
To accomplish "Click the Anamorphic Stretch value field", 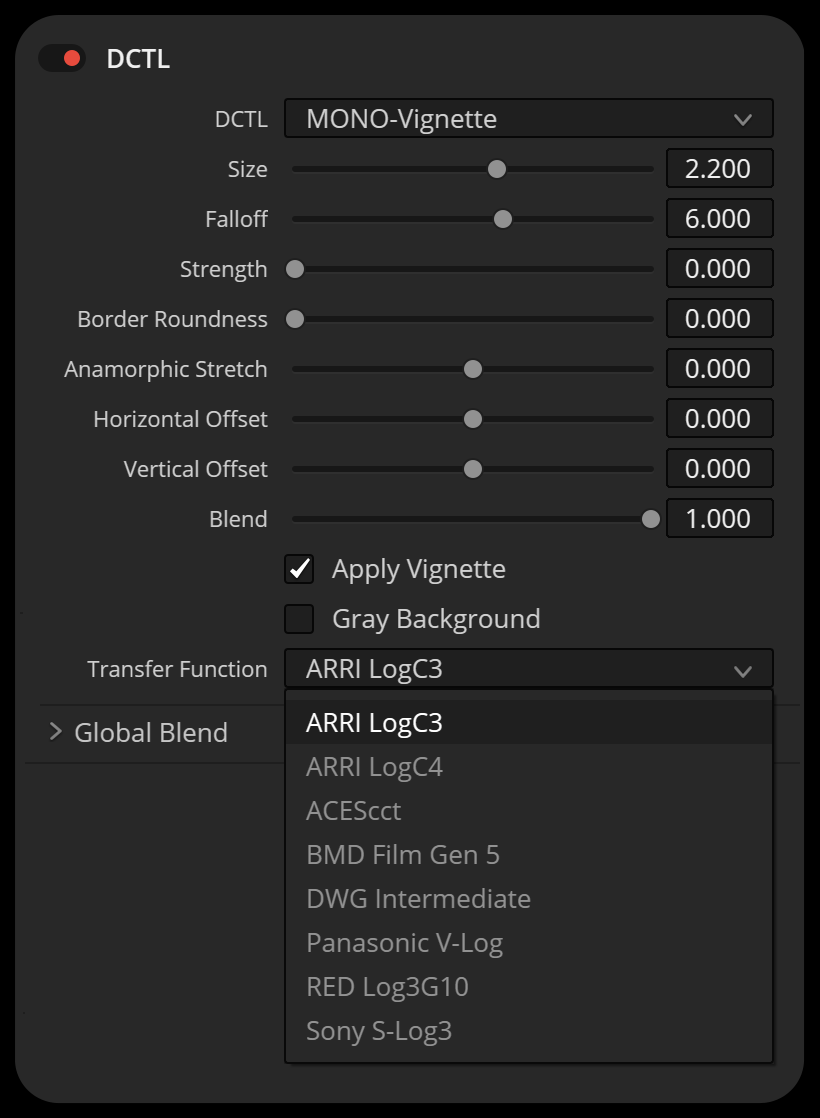I will coord(719,369).
